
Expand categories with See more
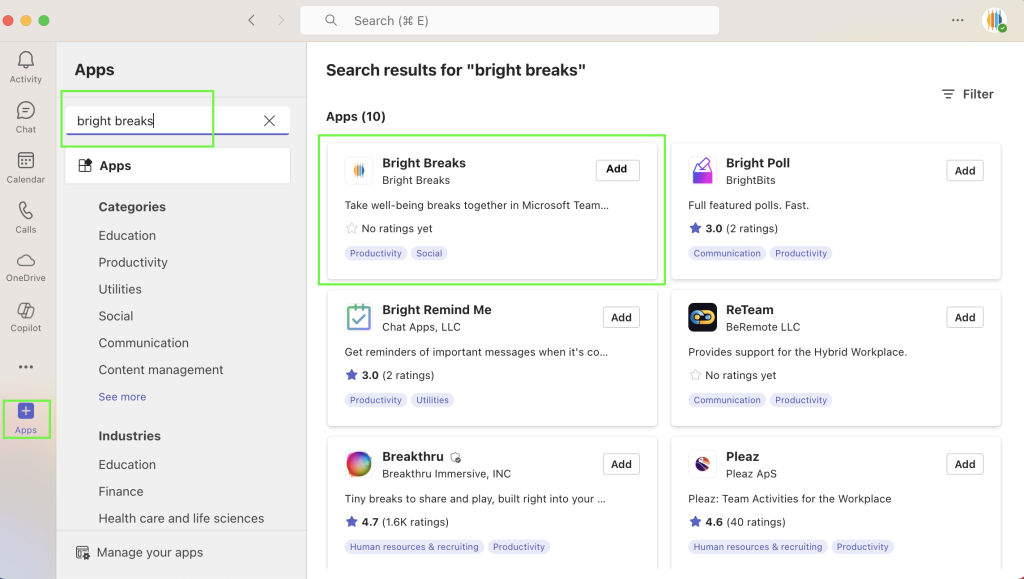click(x=122, y=397)
